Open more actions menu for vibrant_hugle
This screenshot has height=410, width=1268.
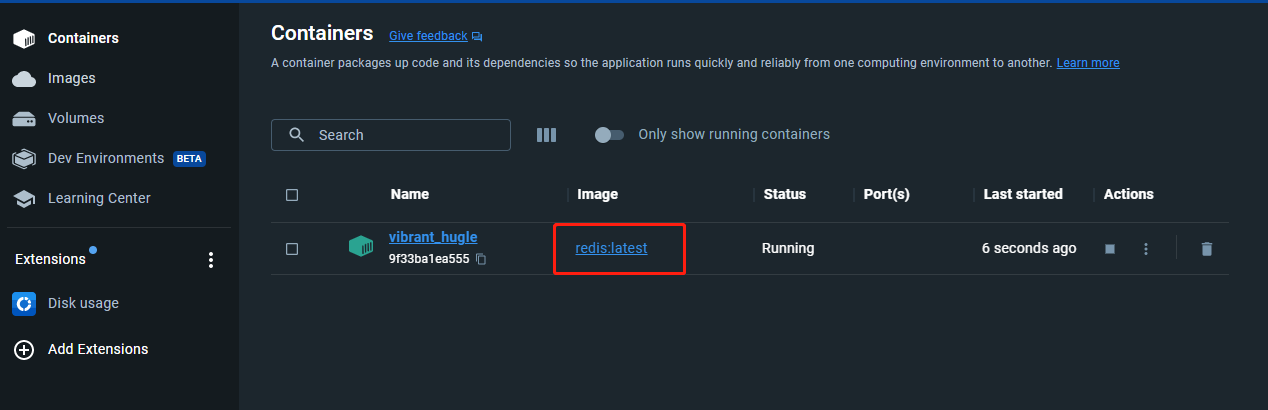pos(1146,249)
